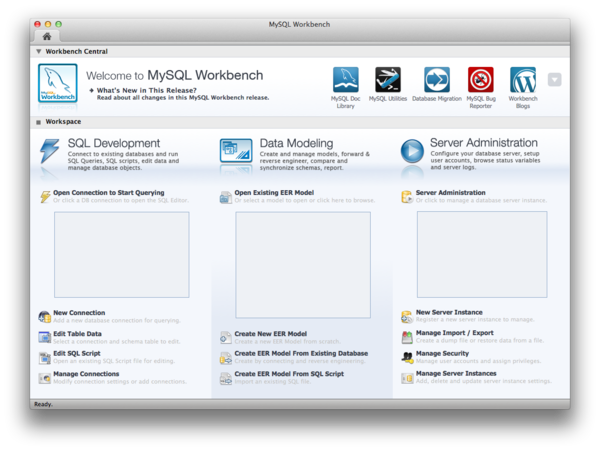Open Manage Security link

point(442,353)
